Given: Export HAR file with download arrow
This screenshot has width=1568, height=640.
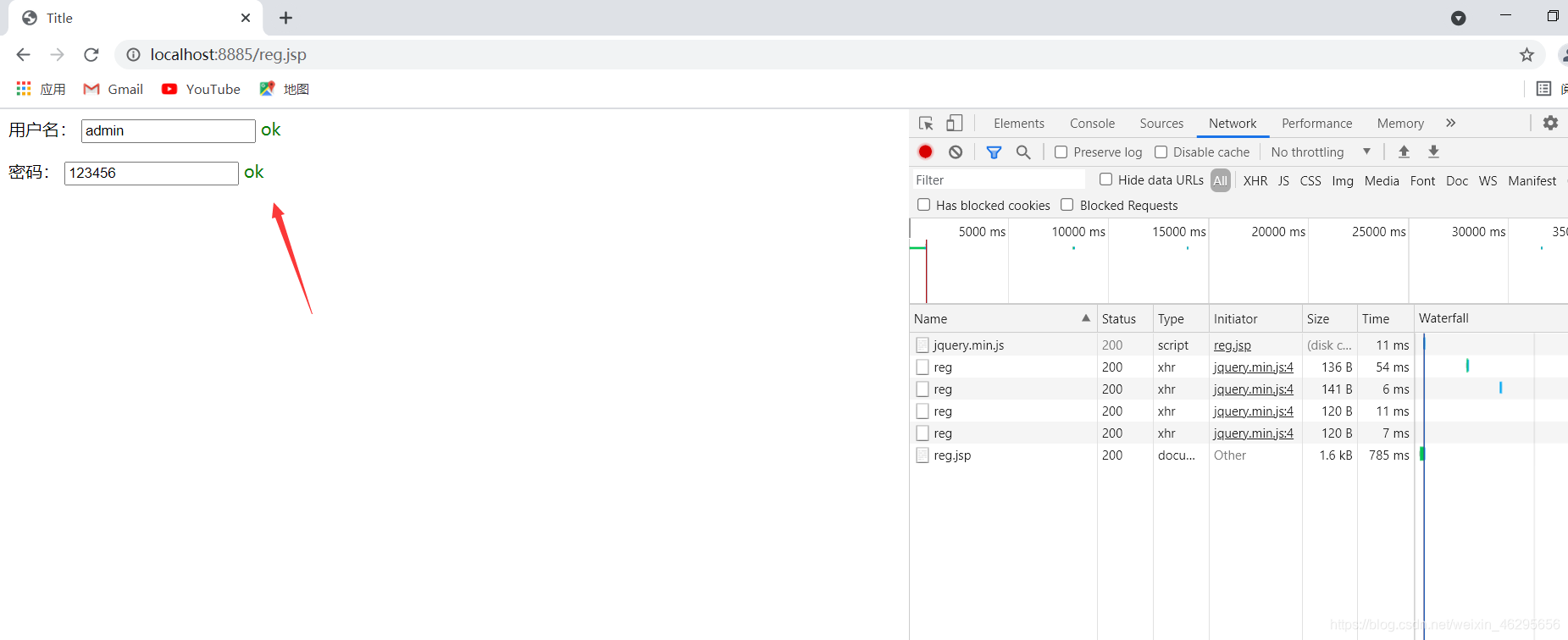Looking at the screenshot, I should click(x=1433, y=152).
